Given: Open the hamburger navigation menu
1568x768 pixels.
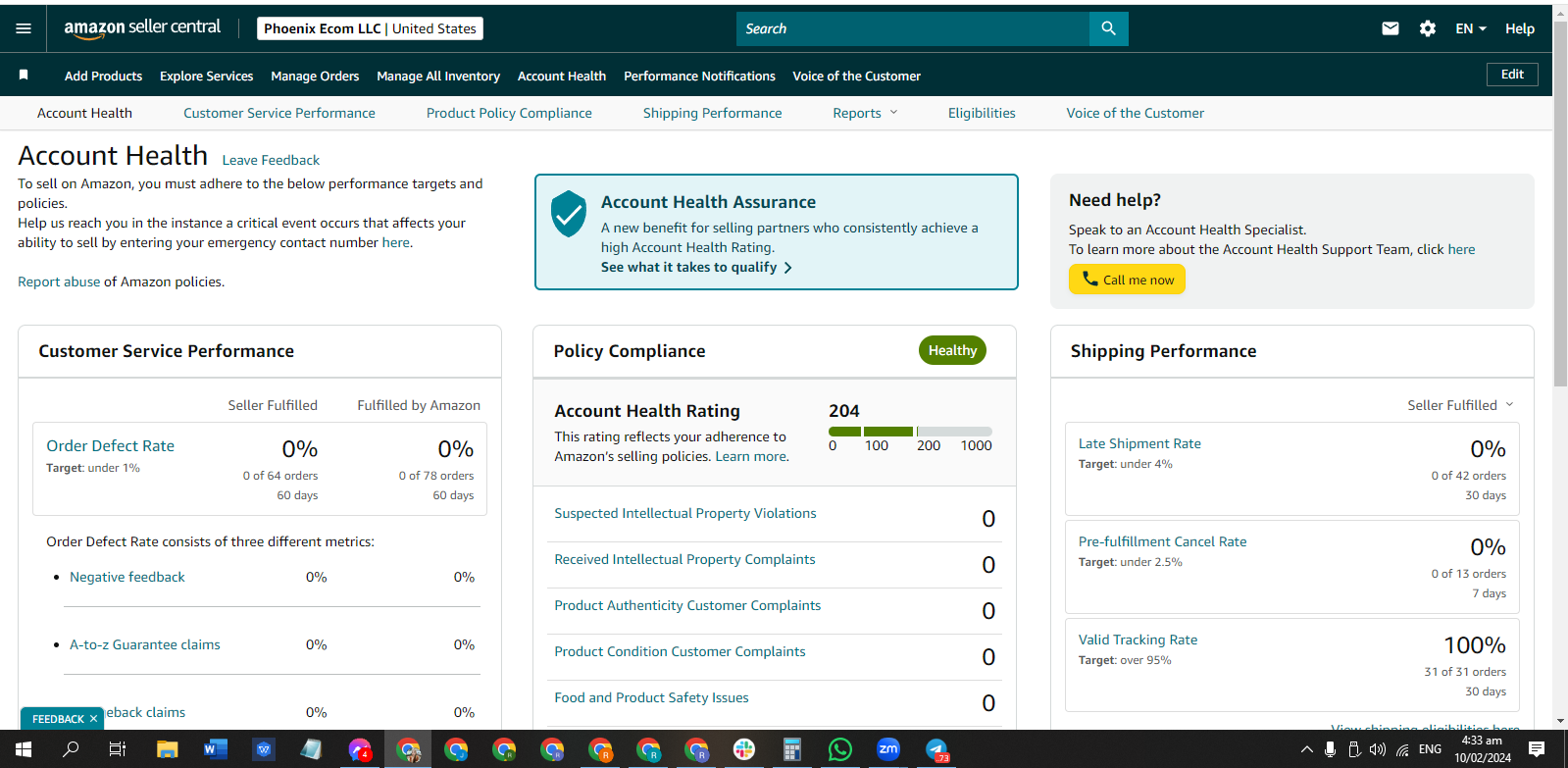Looking at the screenshot, I should point(24,28).
